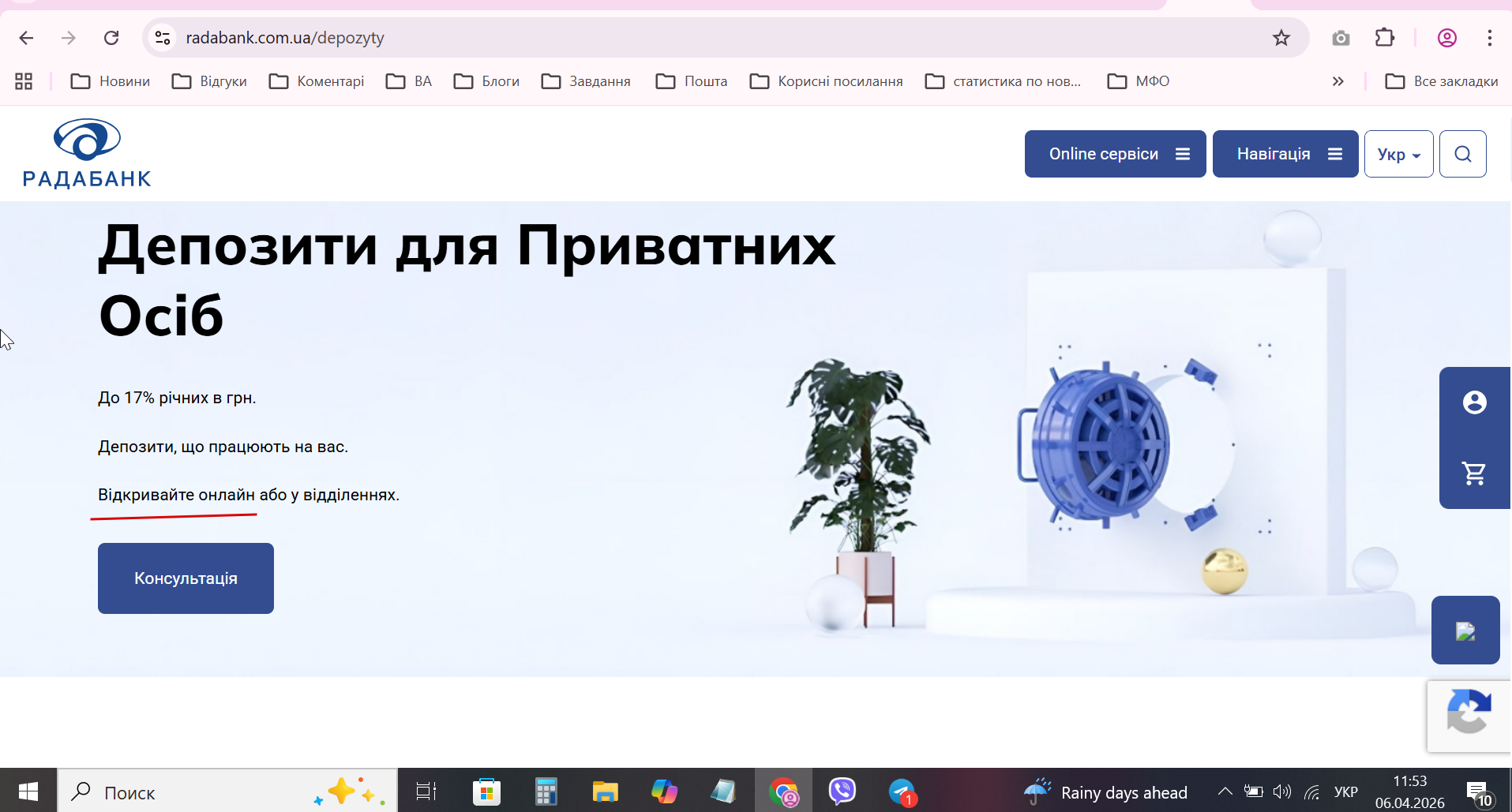Open the МФО bookmark folder
This screenshot has width=1512, height=812.
(x=1139, y=81)
